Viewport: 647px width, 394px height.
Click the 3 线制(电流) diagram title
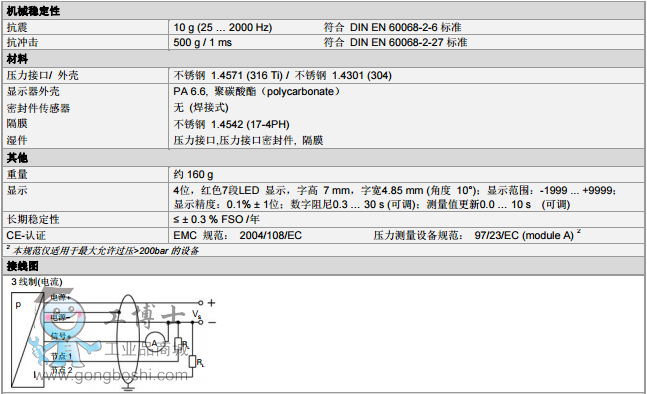[x=36, y=282]
